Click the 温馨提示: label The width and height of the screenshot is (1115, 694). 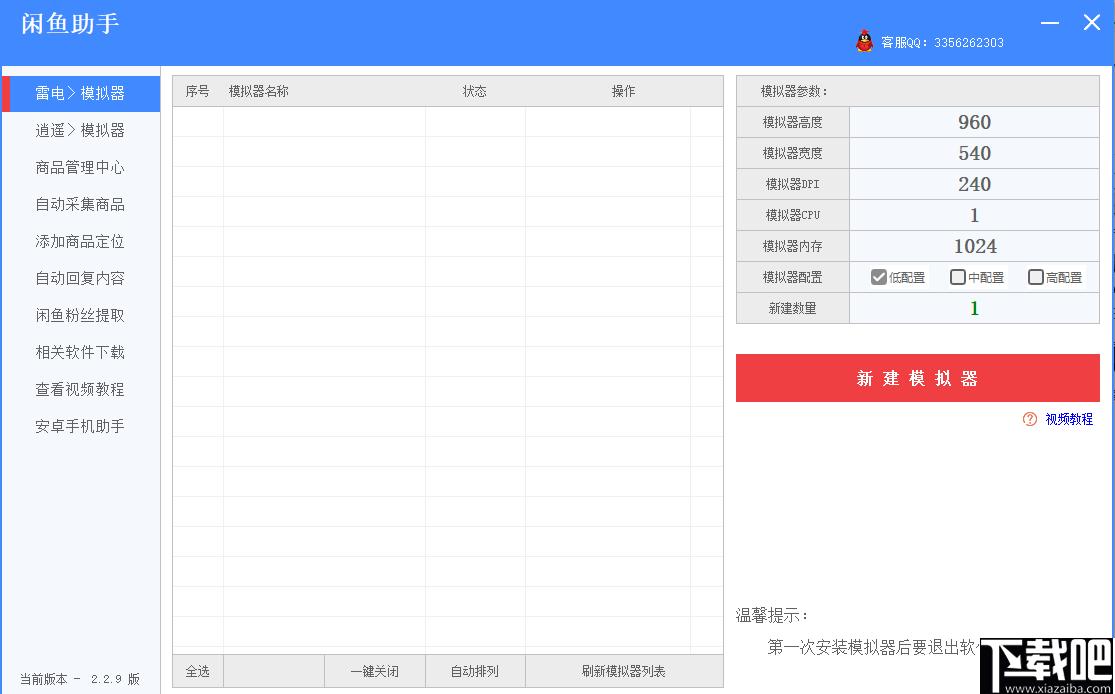tap(772, 616)
